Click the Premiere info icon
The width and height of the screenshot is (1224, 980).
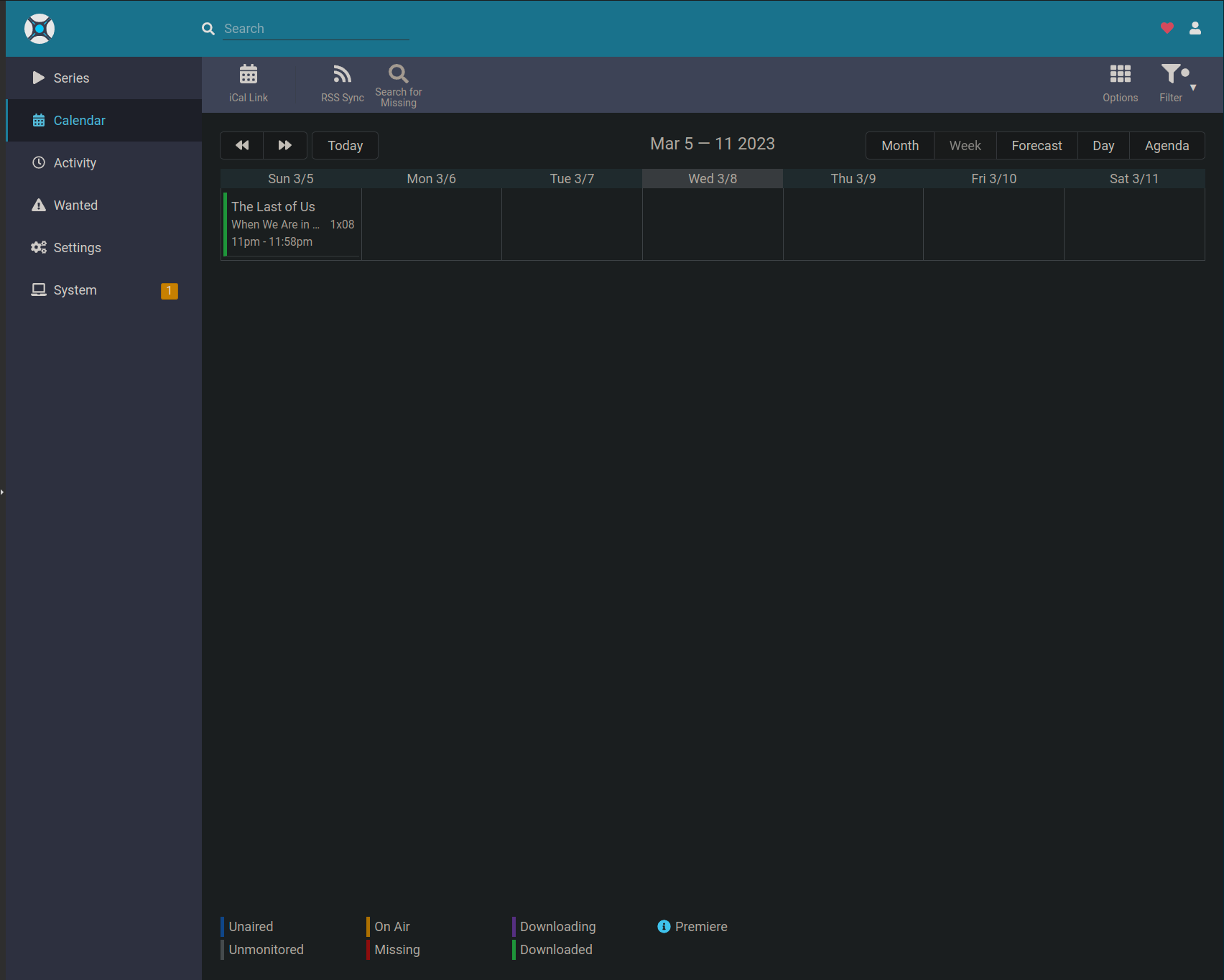664,927
